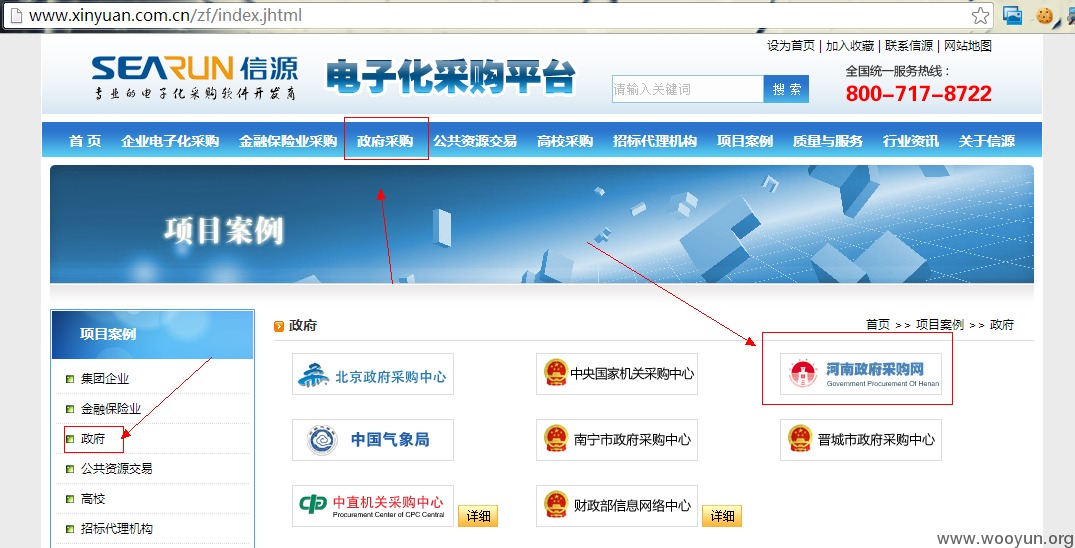1075x548 pixels.
Task: Open 质量与服务 navigation item
Action: pyautogui.click(x=828, y=141)
